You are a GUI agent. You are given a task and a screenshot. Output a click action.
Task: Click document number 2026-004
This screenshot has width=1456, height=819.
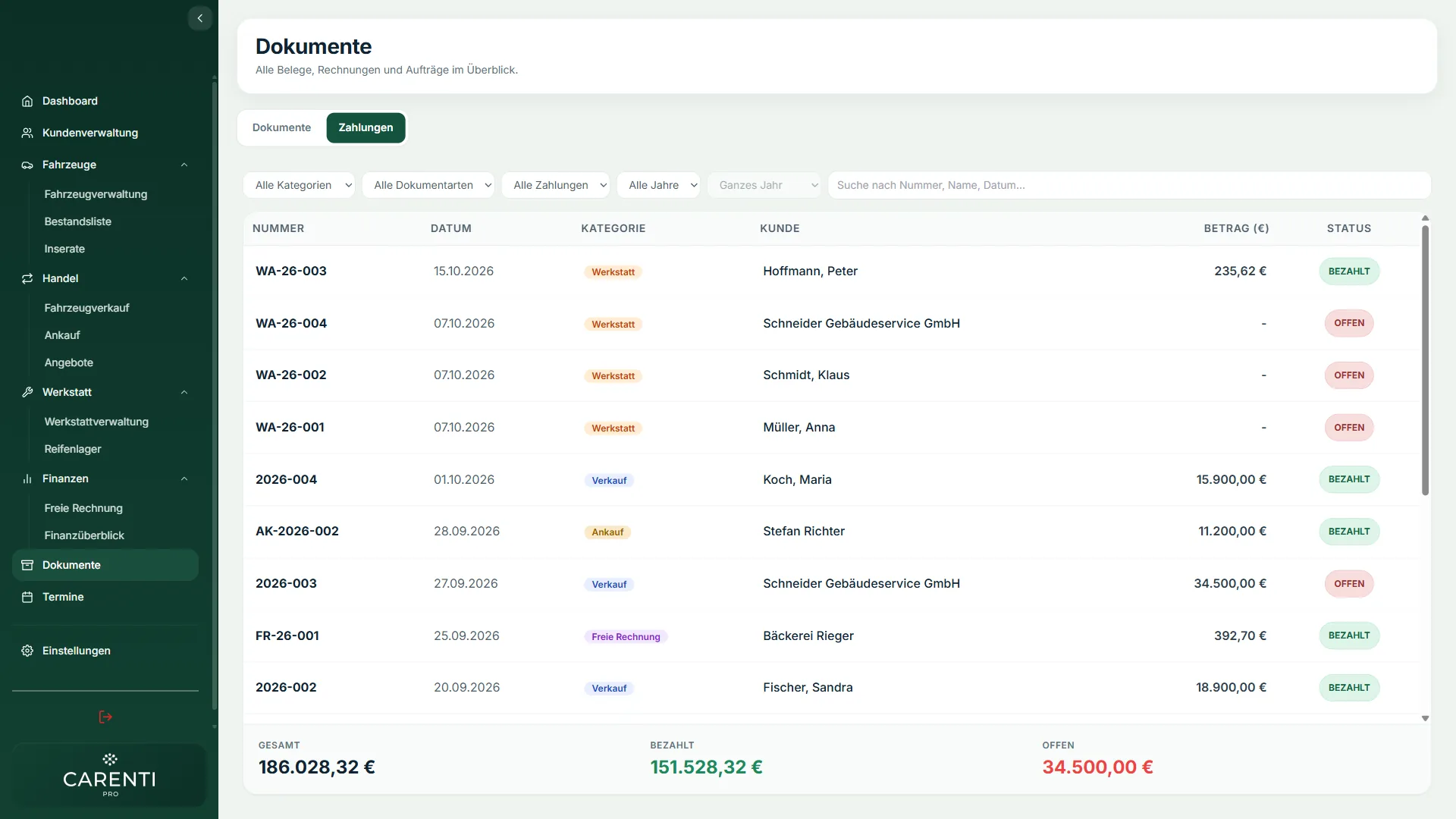click(286, 479)
